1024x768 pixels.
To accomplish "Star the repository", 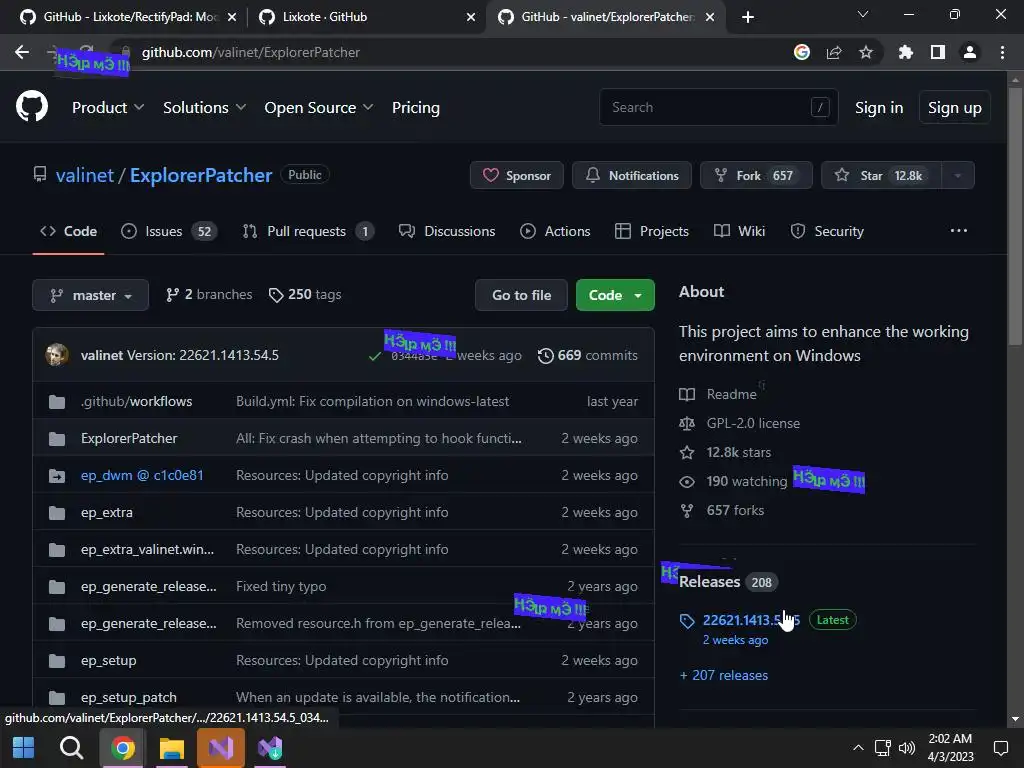I will [882, 175].
